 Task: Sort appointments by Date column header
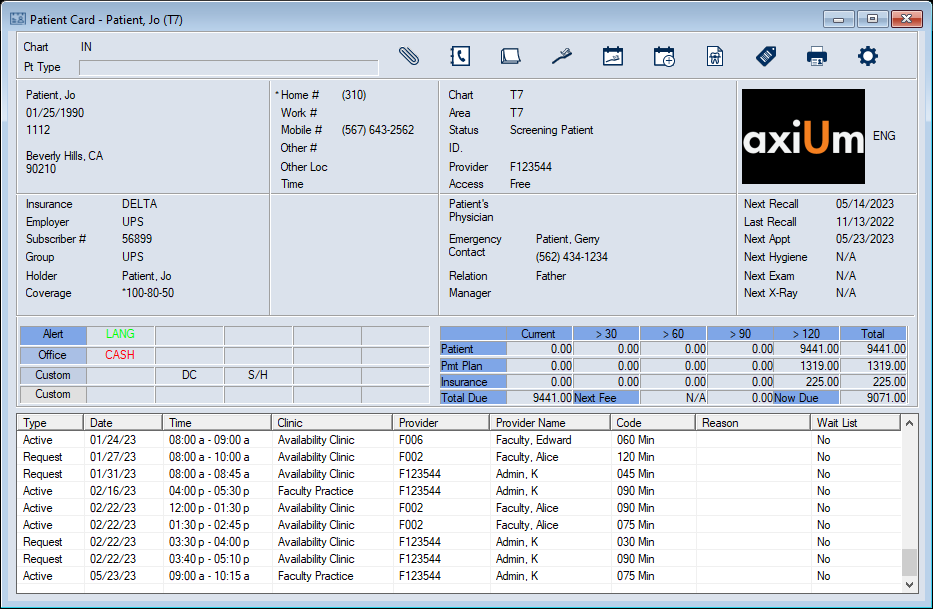click(124, 423)
